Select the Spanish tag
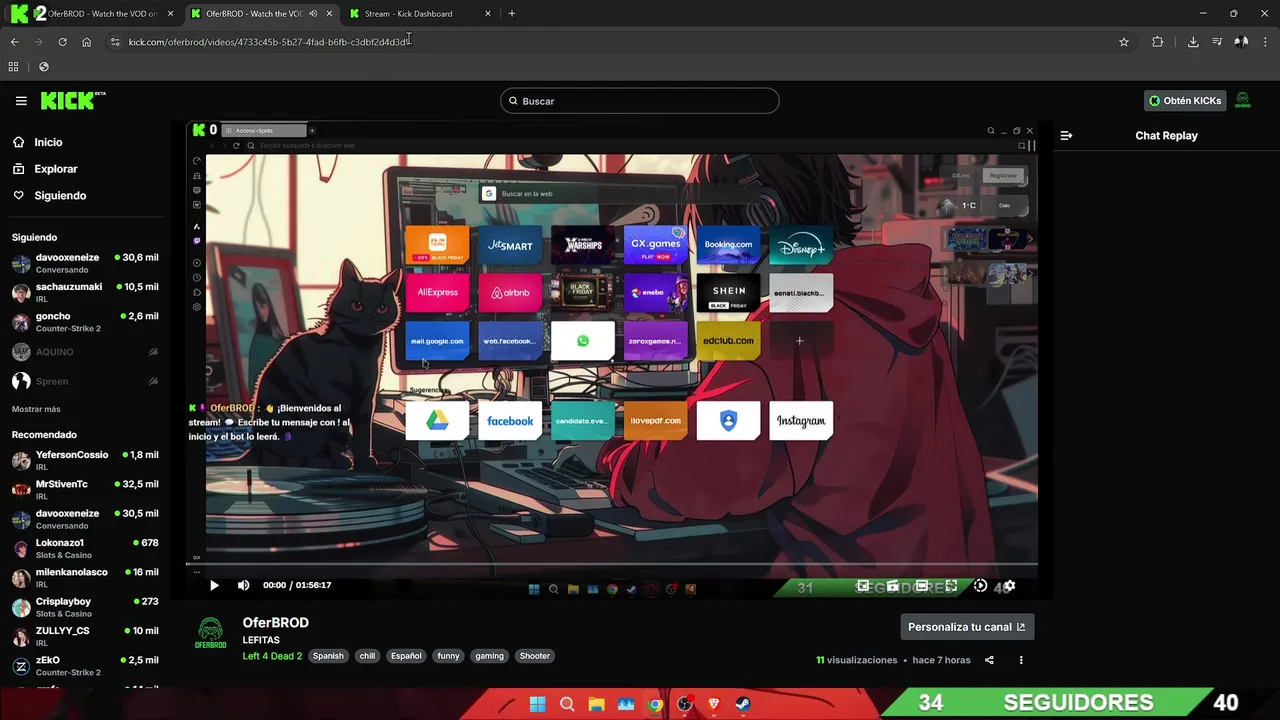 pos(328,656)
